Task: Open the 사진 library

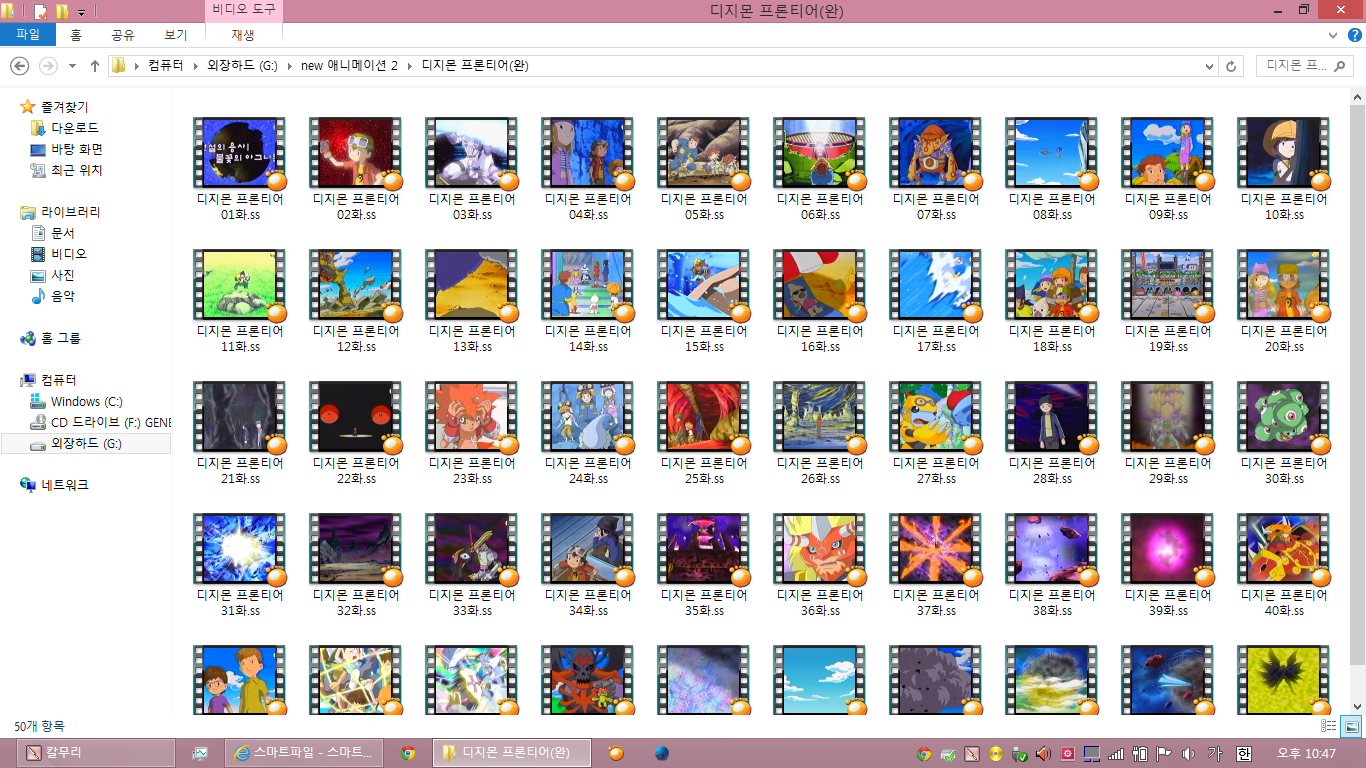Action: tap(62, 275)
